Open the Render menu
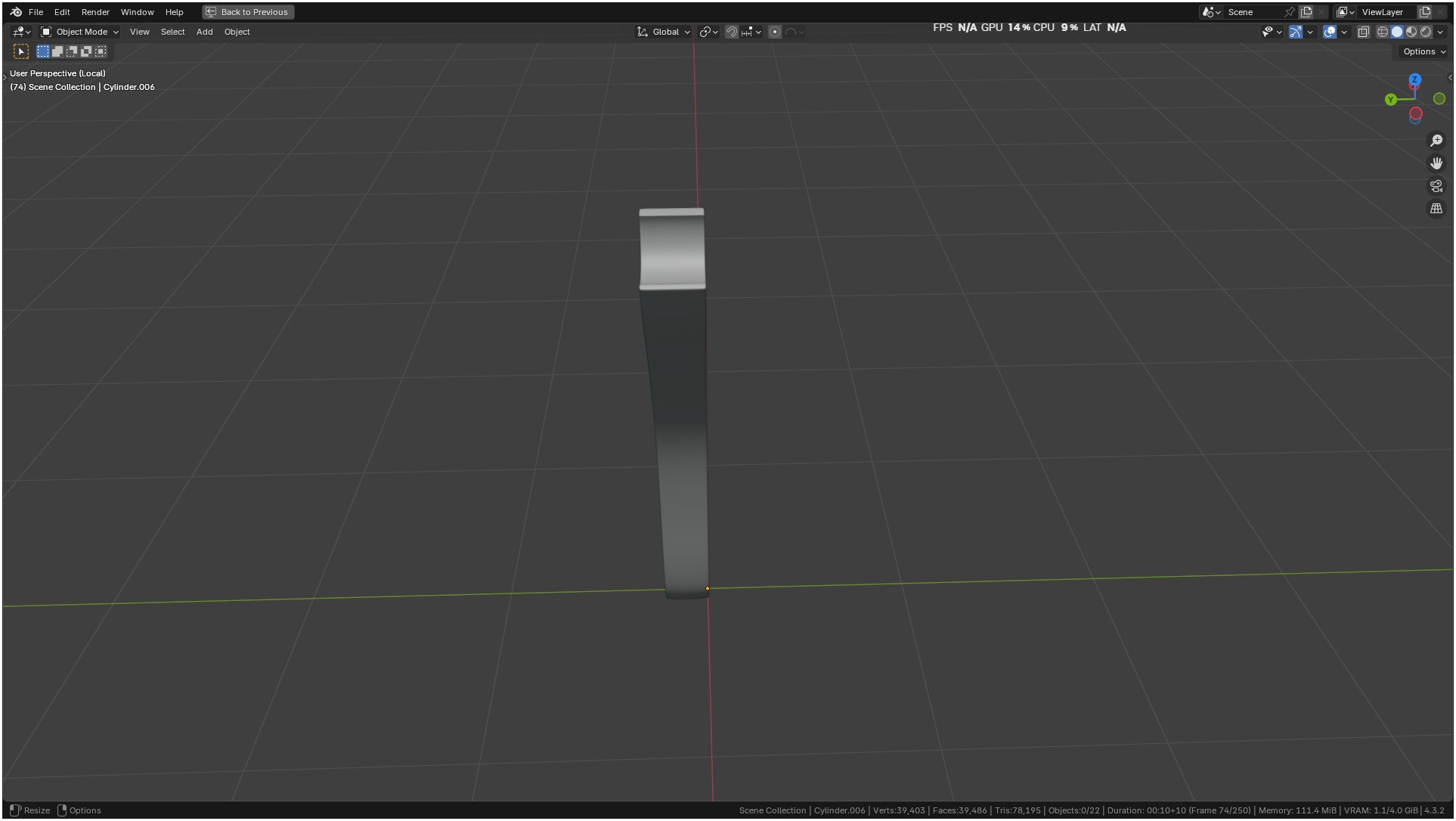 (95, 12)
